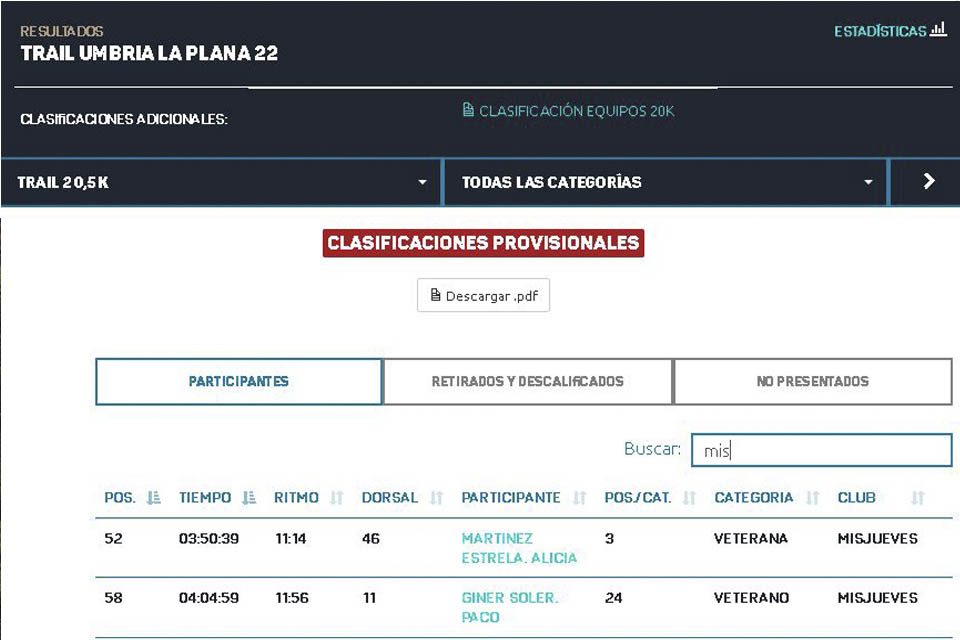Click the sort icon next to POS.
Image resolution: width=960 pixels, height=640 pixels.
(153, 498)
